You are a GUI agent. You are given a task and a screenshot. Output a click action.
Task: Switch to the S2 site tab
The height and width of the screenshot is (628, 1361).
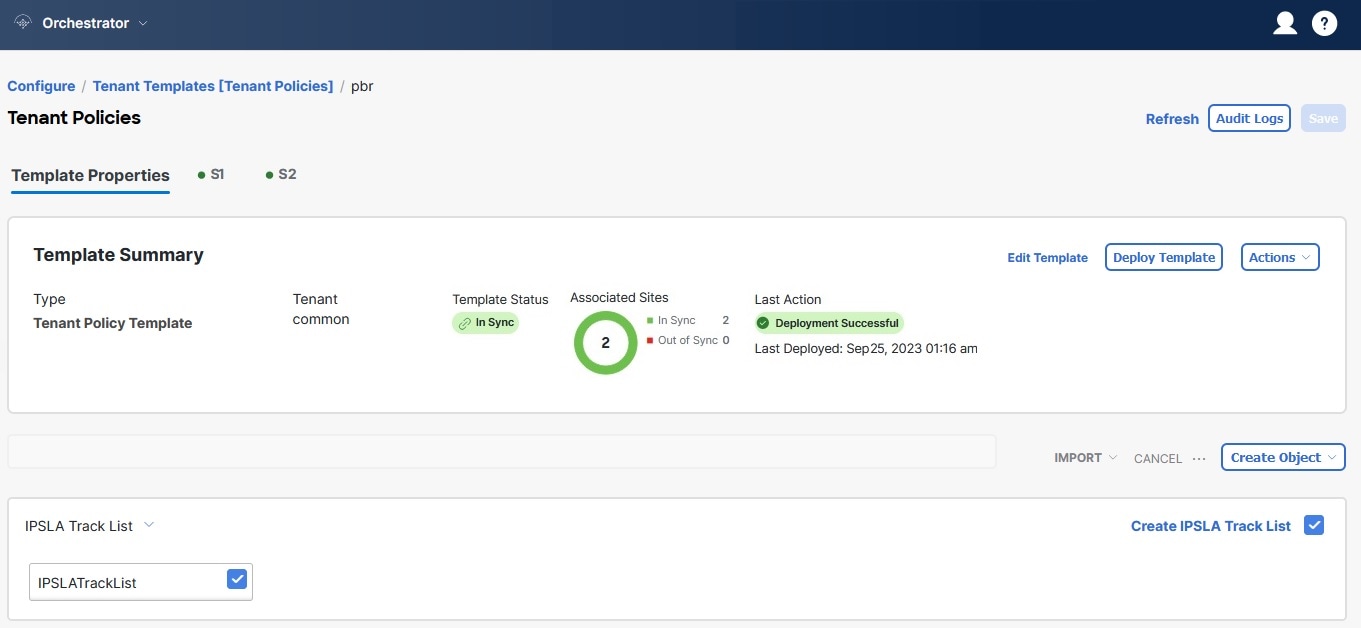point(281,174)
